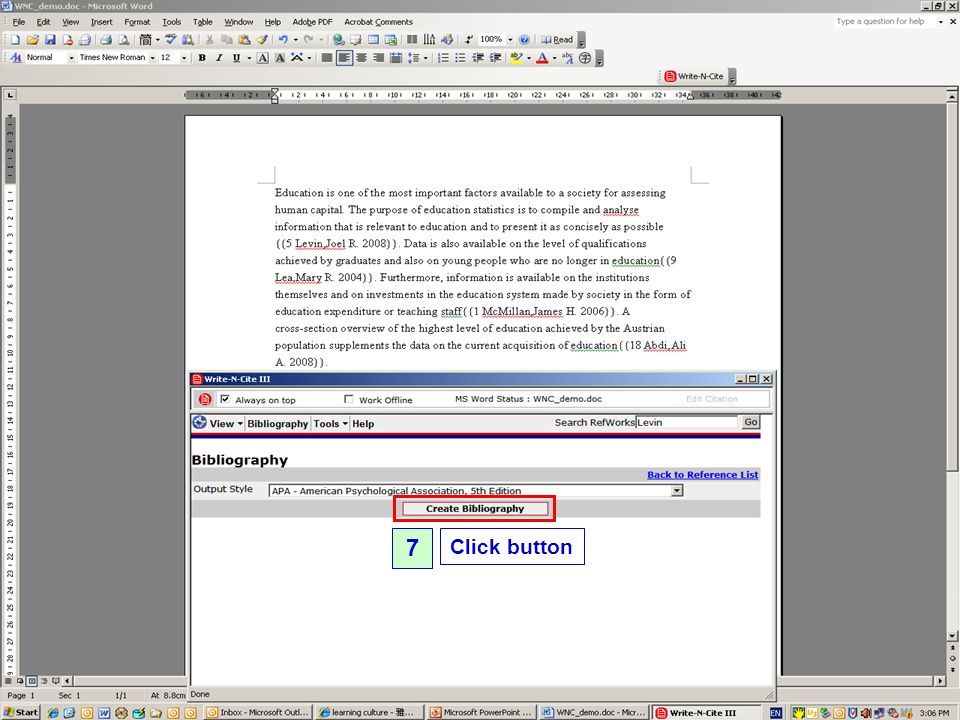Open Microsoft Word Help question mark icon
This screenshot has width=960, height=720.
click(x=524, y=40)
